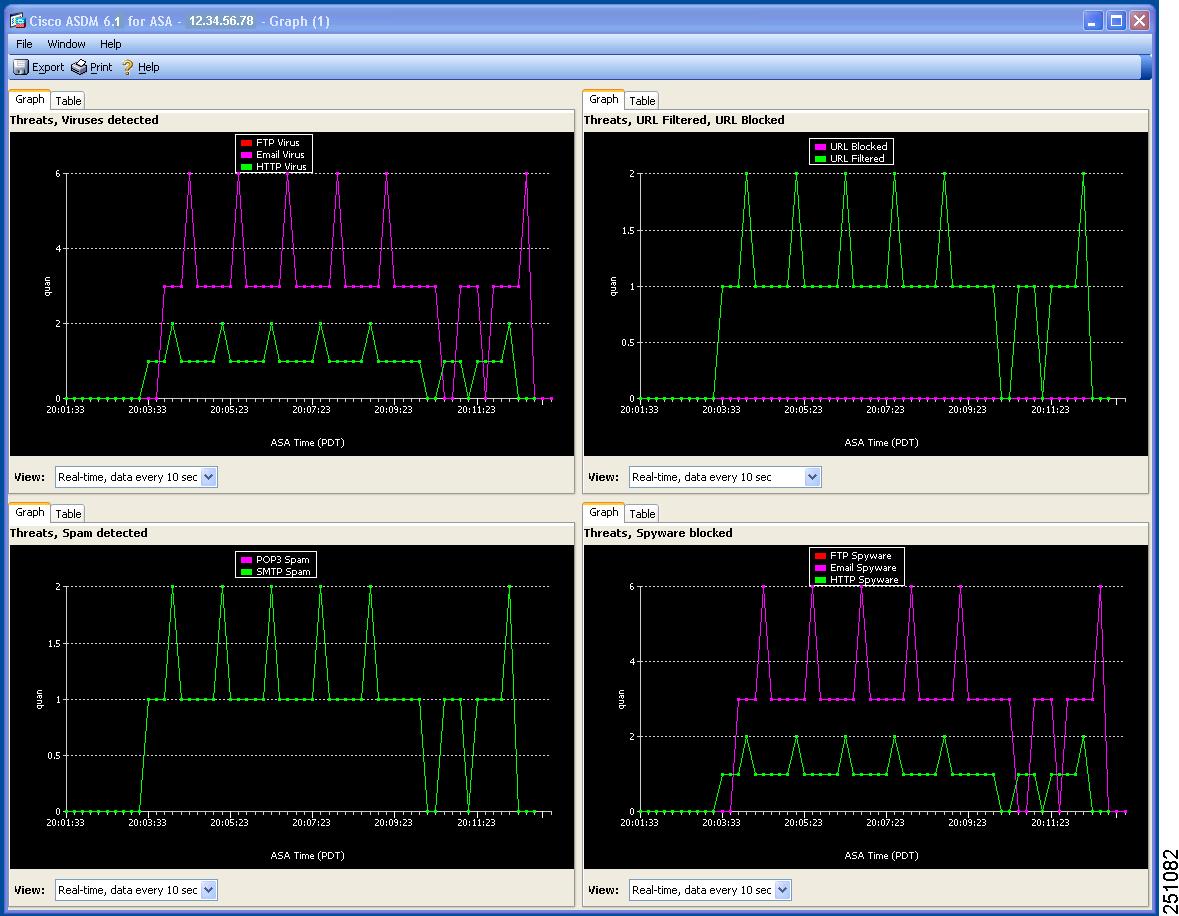1179x916 pixels.
Task: Click green URL Filtered legend swatch
Action: (x=820, y=159)
